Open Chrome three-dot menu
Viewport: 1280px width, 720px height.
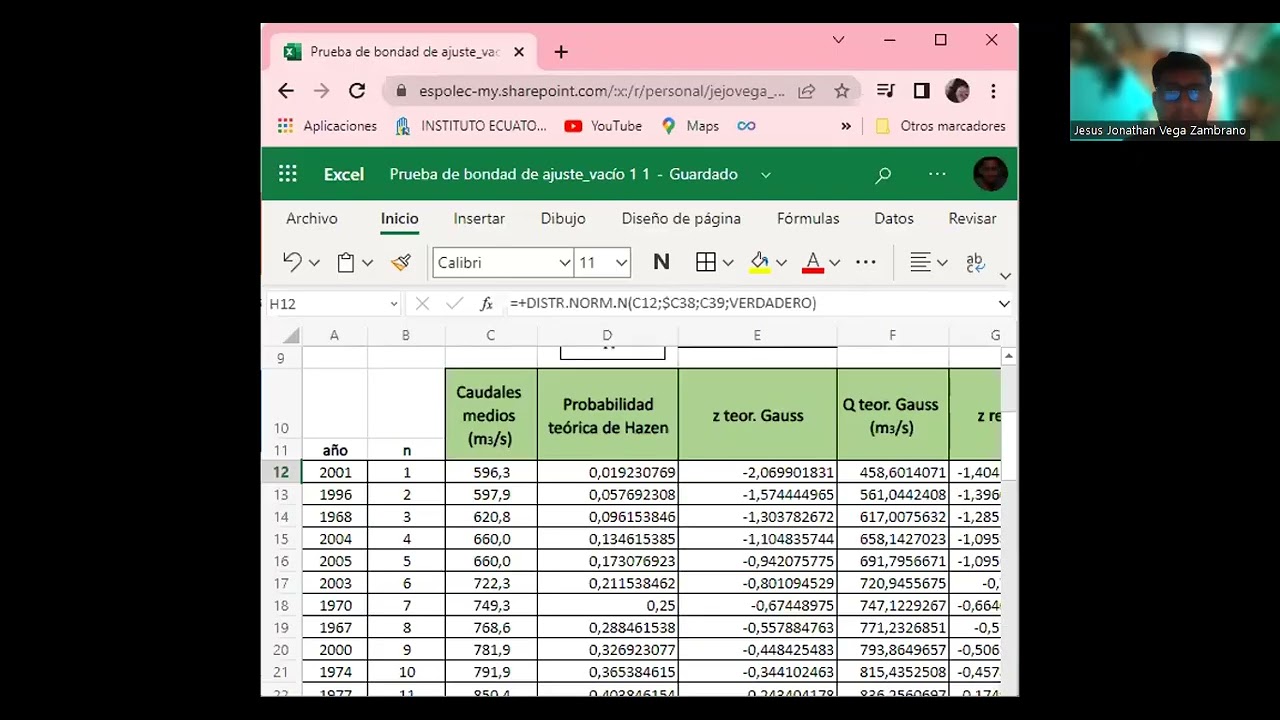click(993, 91)
